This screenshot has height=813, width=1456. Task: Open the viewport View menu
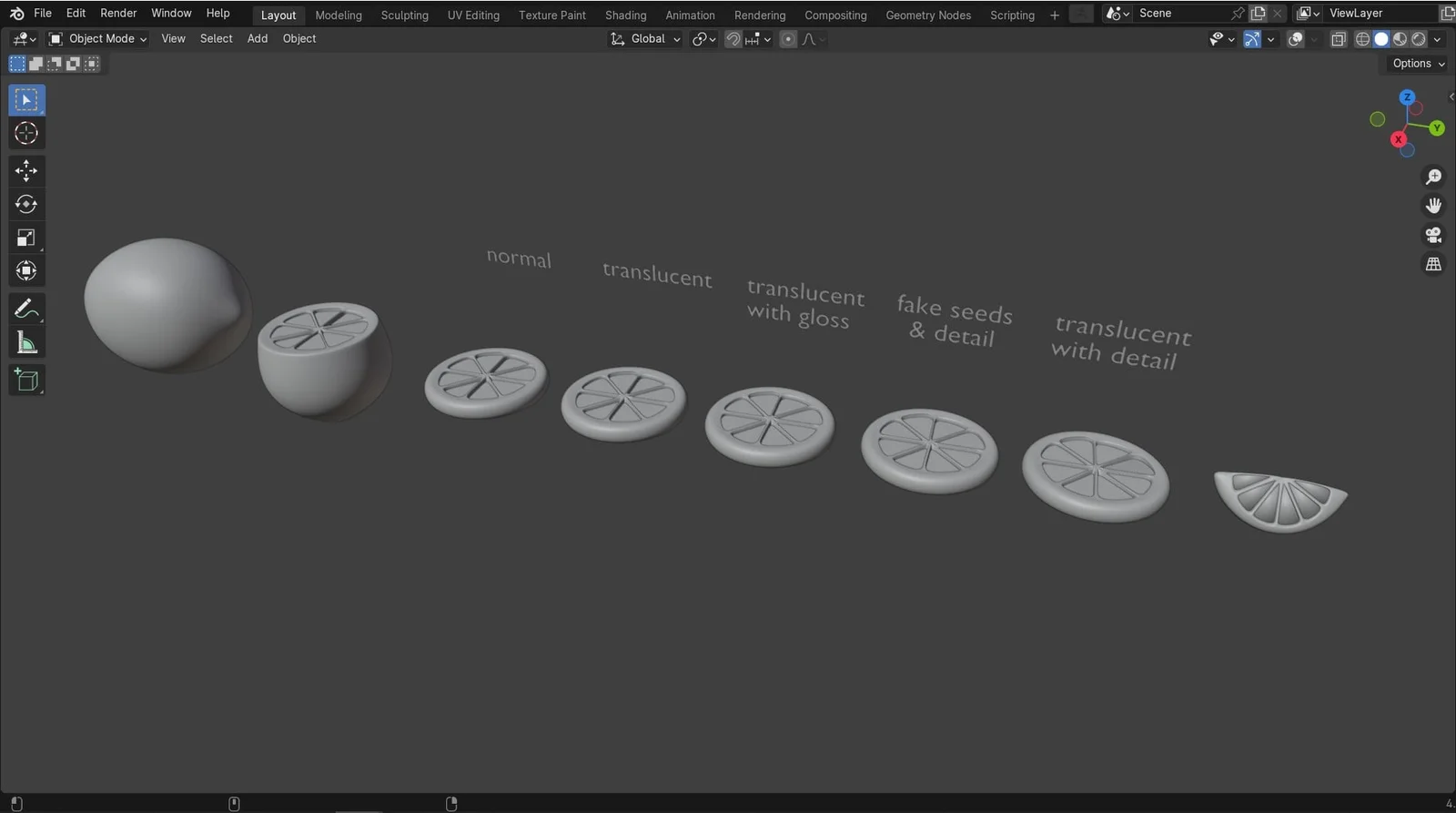[x=173, y=39]
